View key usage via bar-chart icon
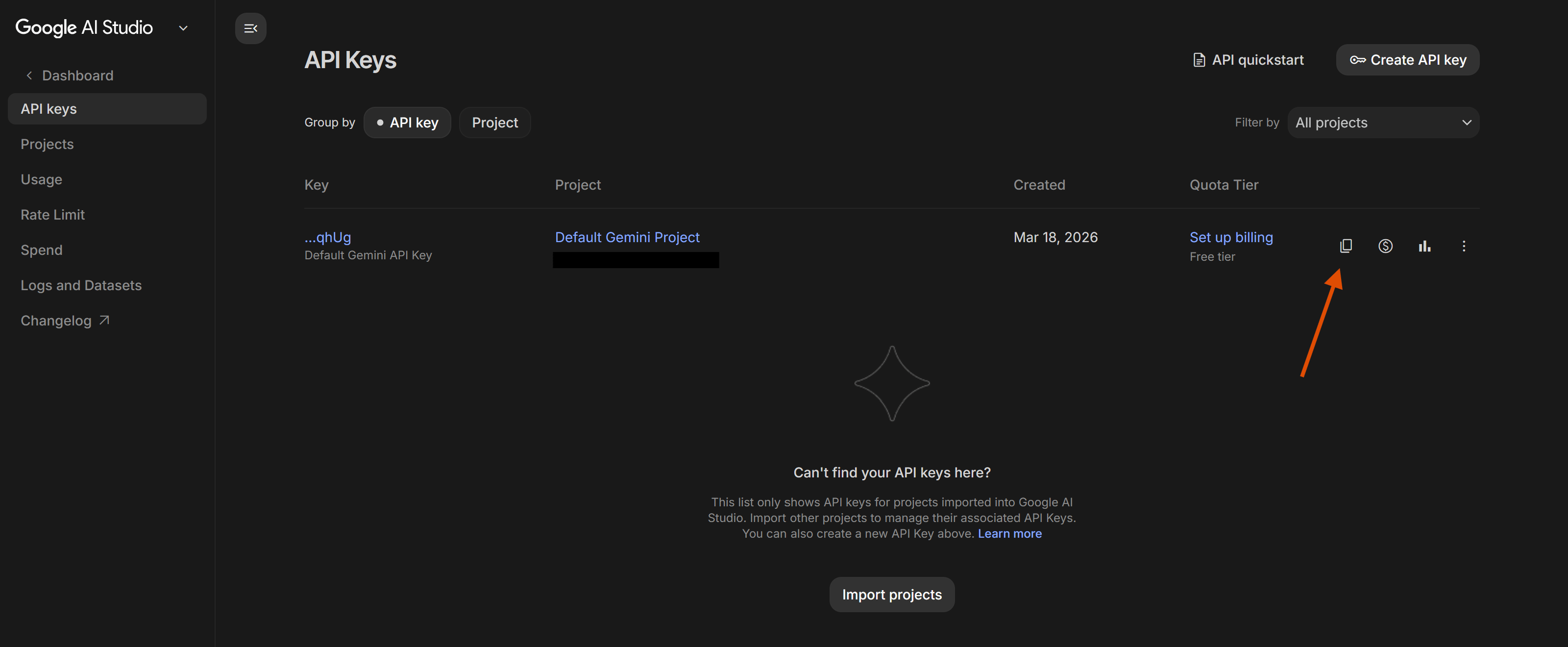The height and width of the screenshot is (647, 1568). pos(1424,246)
